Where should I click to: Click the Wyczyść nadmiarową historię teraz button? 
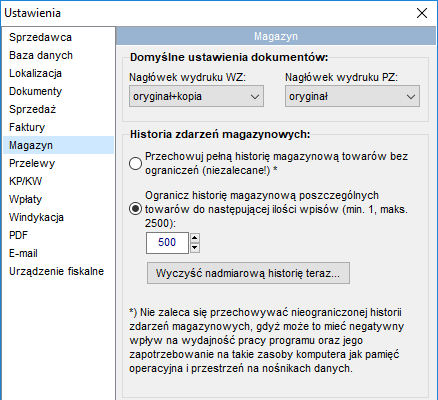point(248,273)
